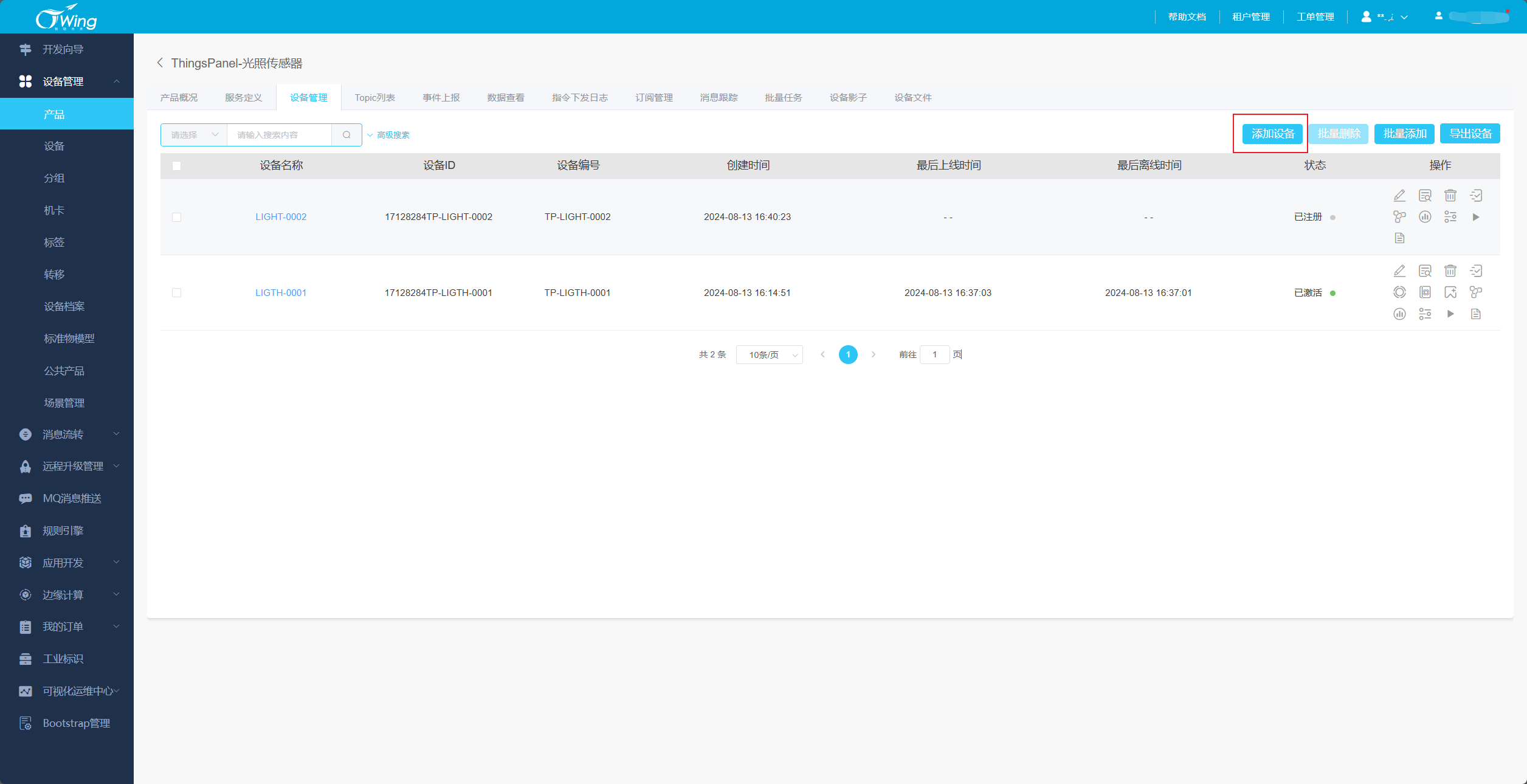Open the 设备影子 tab
The image size is (1527, 784).
click(848, 98)
